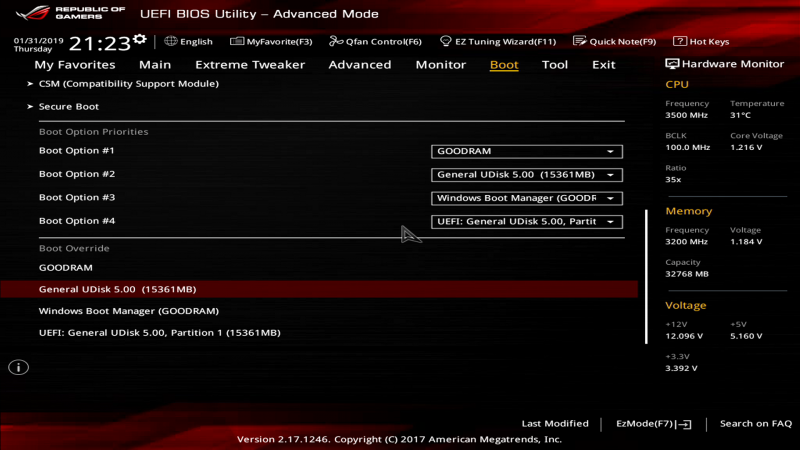Click the 01/31/2019 Thursday date
Image resolution: width=800 pixels, height=450 pixels.
tap(38, 45)
